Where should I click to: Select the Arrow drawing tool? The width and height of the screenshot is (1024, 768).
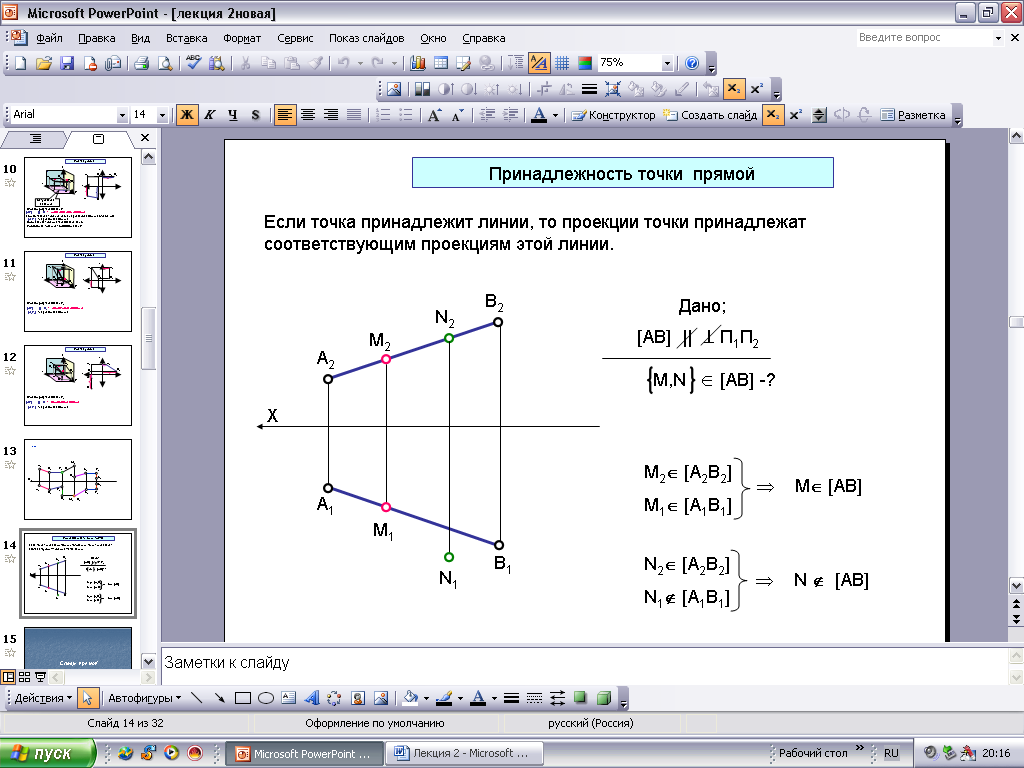pyautogui.click(x=219, y=698)
